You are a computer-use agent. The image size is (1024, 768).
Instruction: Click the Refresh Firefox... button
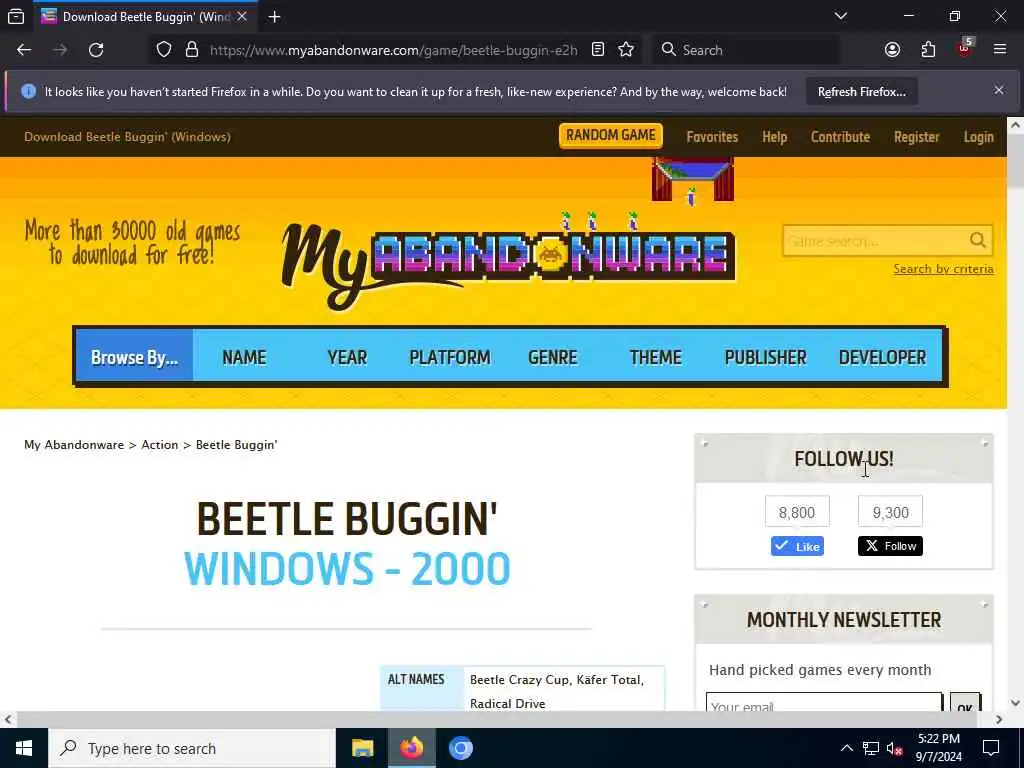(x=861, y=92)
